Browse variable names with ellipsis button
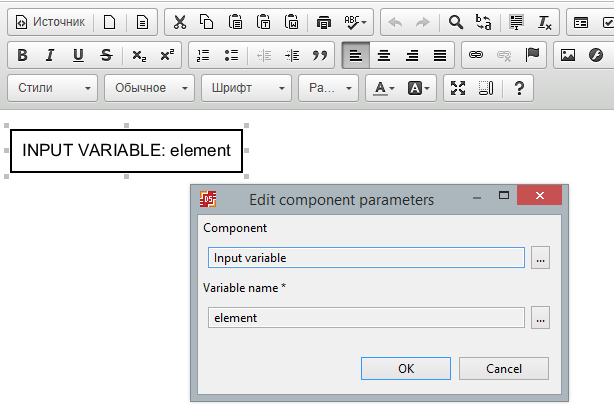Image resolution: width=614 pixels, height=420 pixels. click(540, 317)
